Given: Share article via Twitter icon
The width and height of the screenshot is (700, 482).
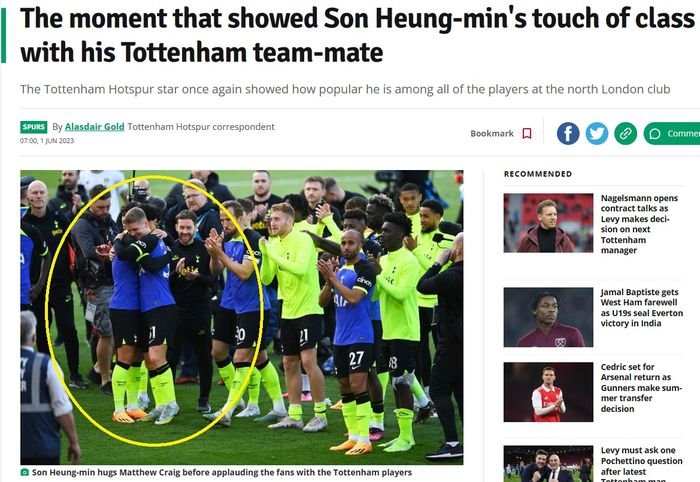Looking at the screenshot, I should click(x=597, y=133).
